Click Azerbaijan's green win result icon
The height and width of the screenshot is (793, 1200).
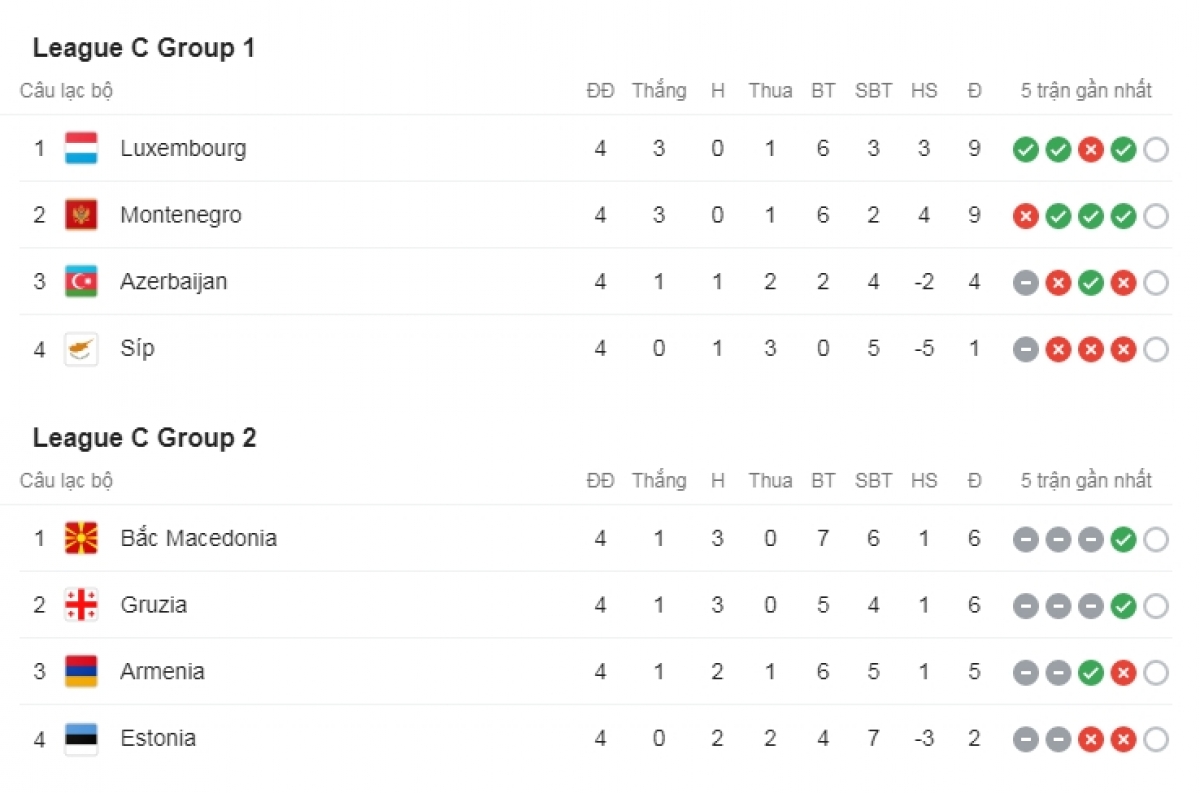(1091, 283)
